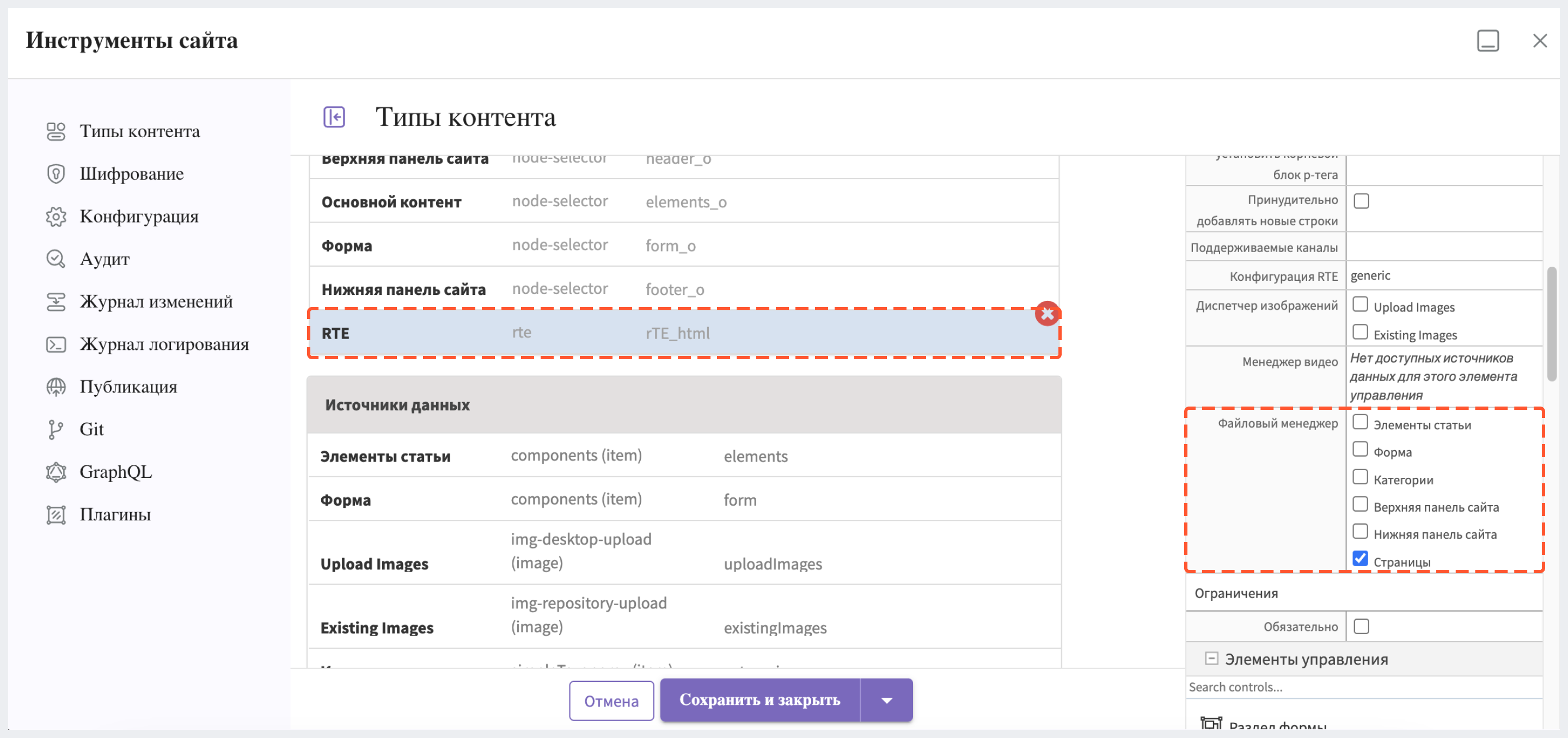Edit Конфигурация RTE value generic
Viewport: 1568px width, 738px height.
tap(1443, 275)
